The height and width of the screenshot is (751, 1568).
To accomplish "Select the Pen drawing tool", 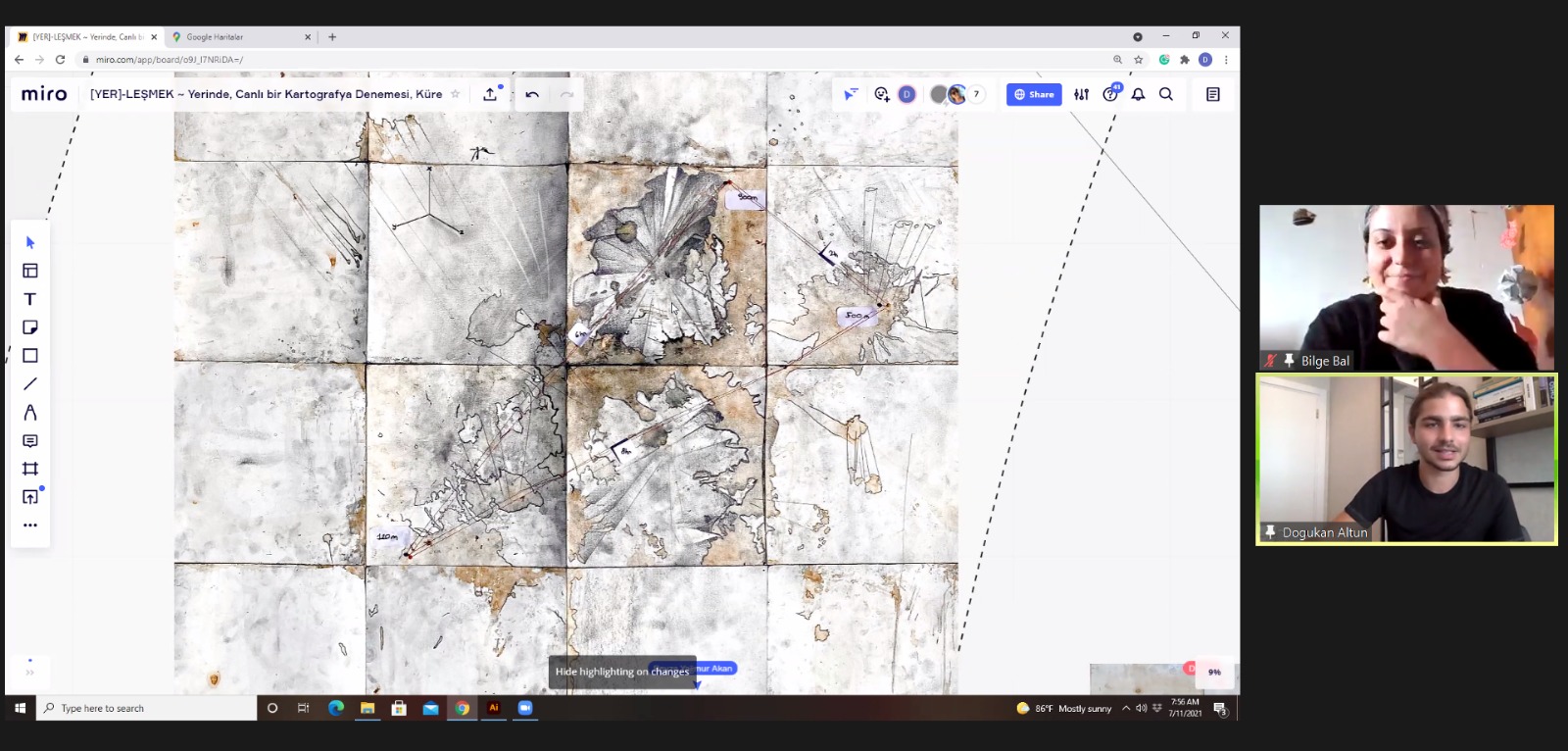I will coord(30,413).
